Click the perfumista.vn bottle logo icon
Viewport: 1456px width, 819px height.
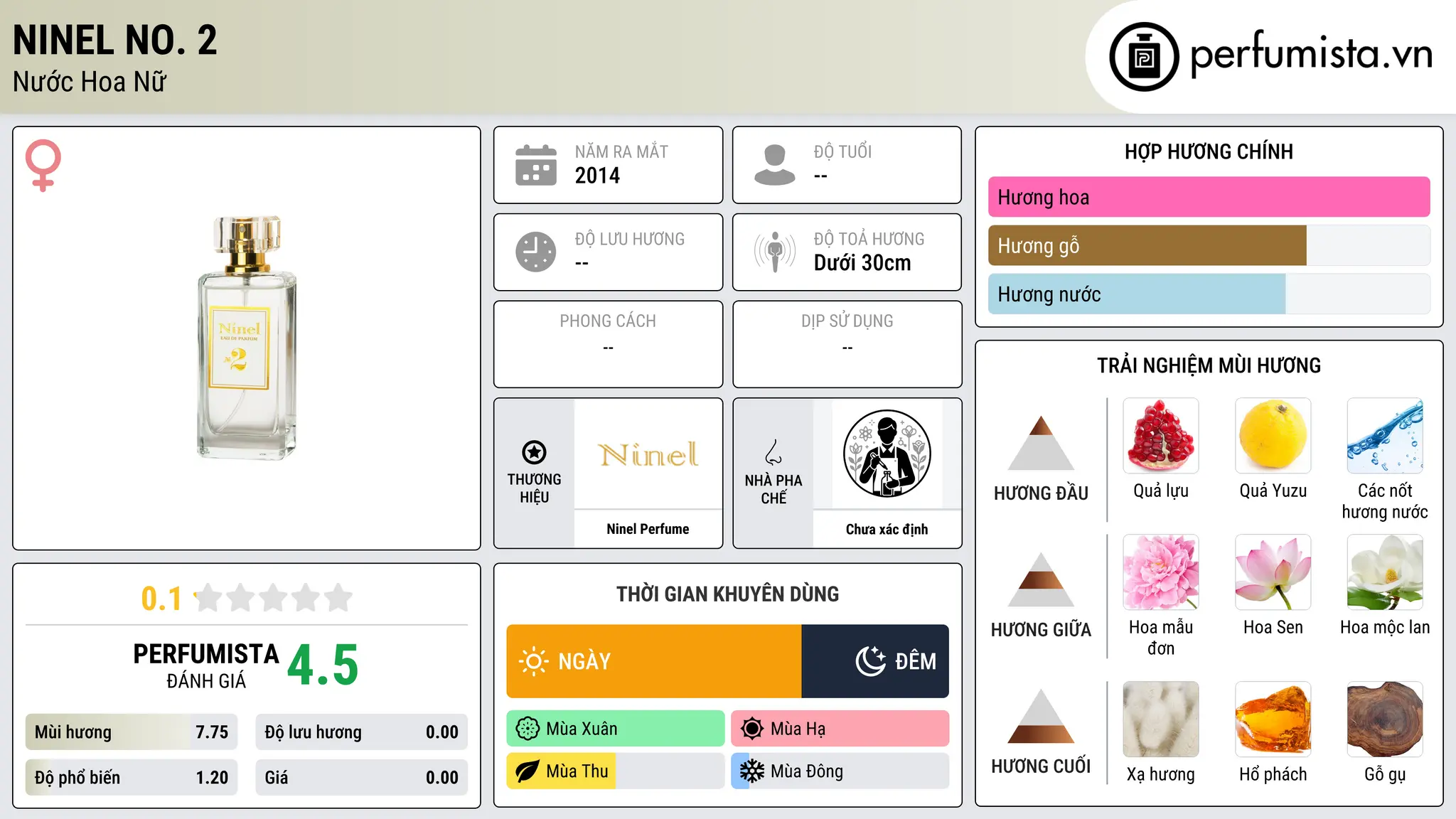[1144, 57]
